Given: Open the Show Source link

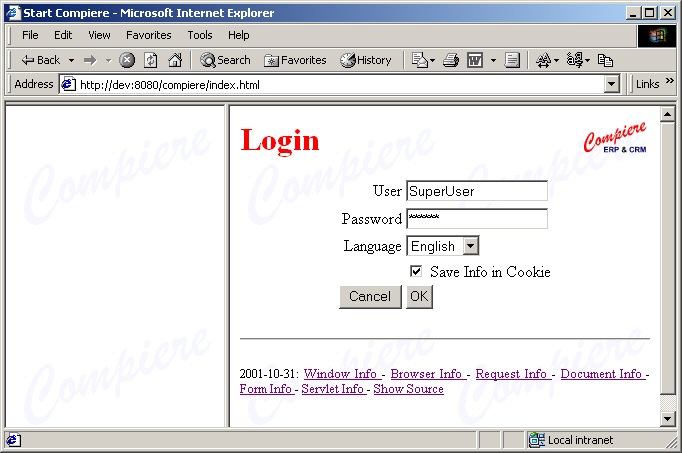Looking at the screenshot, I should point(408,389).
